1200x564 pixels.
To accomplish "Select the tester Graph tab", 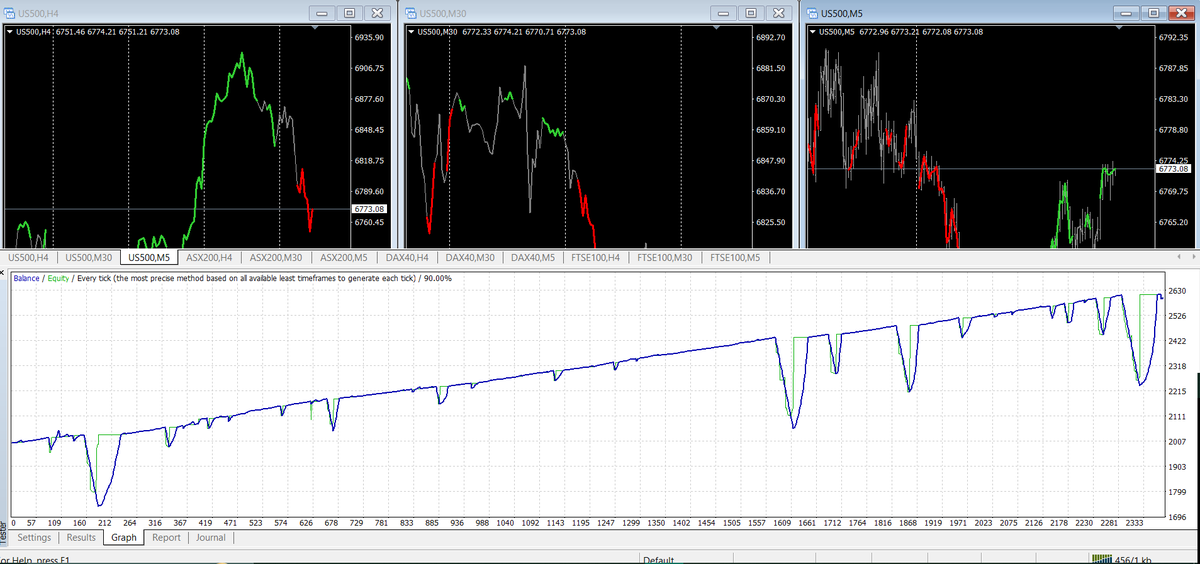I will pyautogui.click(x=124, y=537).
